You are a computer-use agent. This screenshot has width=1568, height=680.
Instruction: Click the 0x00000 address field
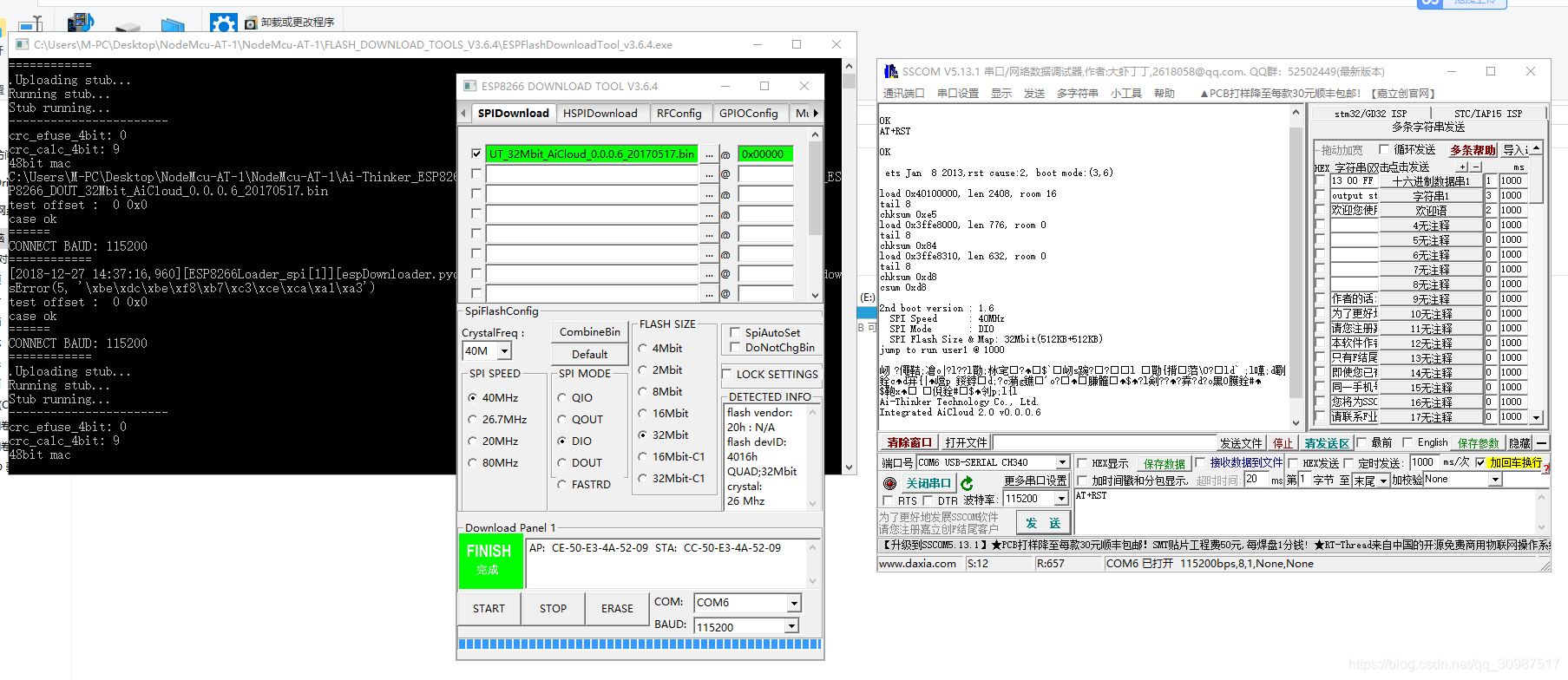coord(765,154)
